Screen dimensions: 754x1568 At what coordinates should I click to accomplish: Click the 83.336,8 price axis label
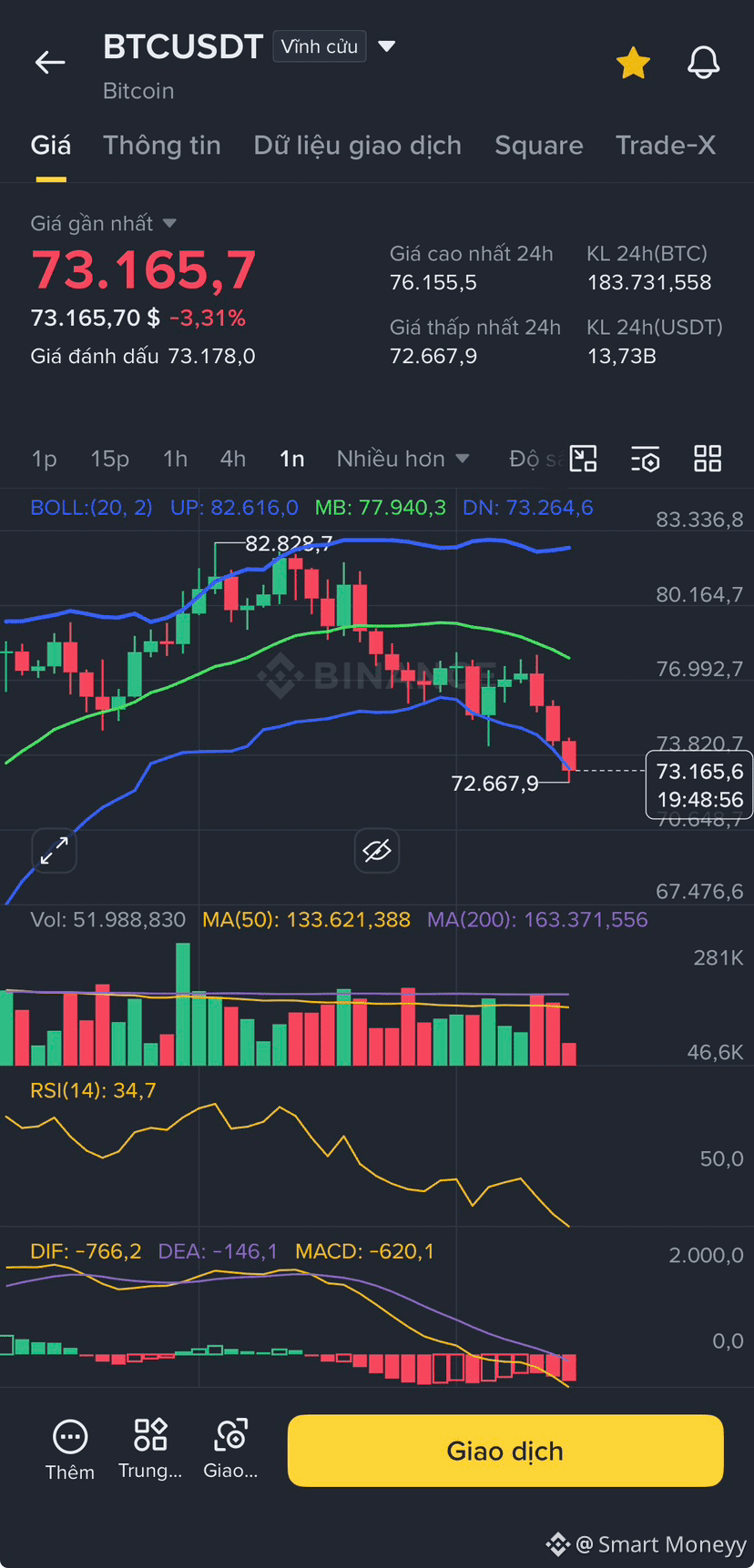pos(699,520)
